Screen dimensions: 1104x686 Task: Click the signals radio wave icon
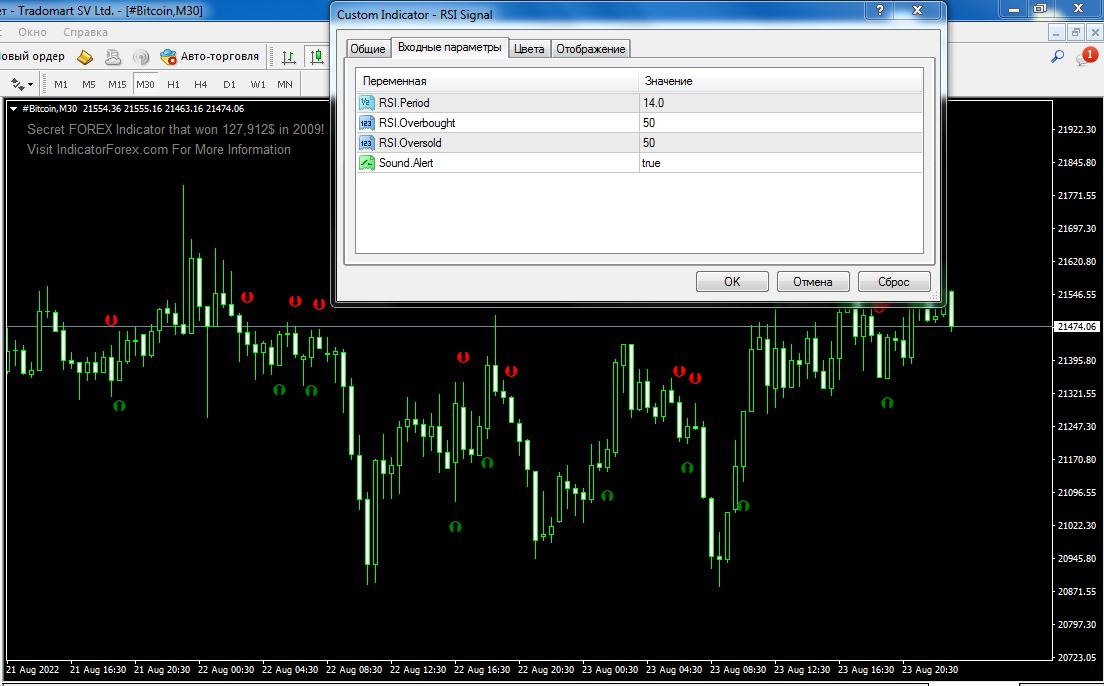[141, 57]
